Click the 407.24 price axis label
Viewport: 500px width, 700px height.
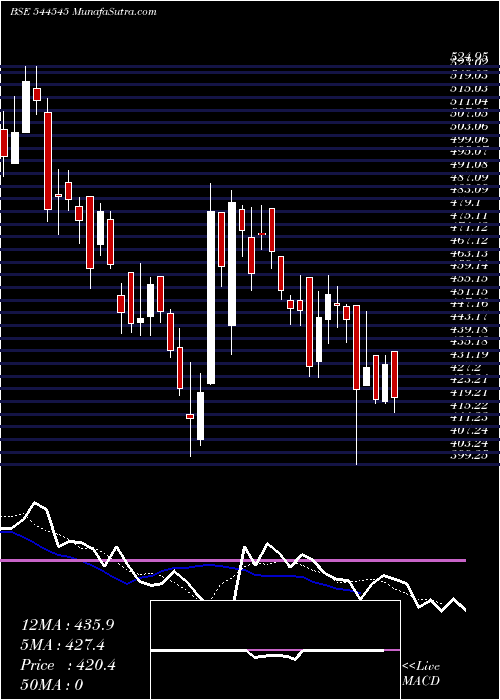468,430
